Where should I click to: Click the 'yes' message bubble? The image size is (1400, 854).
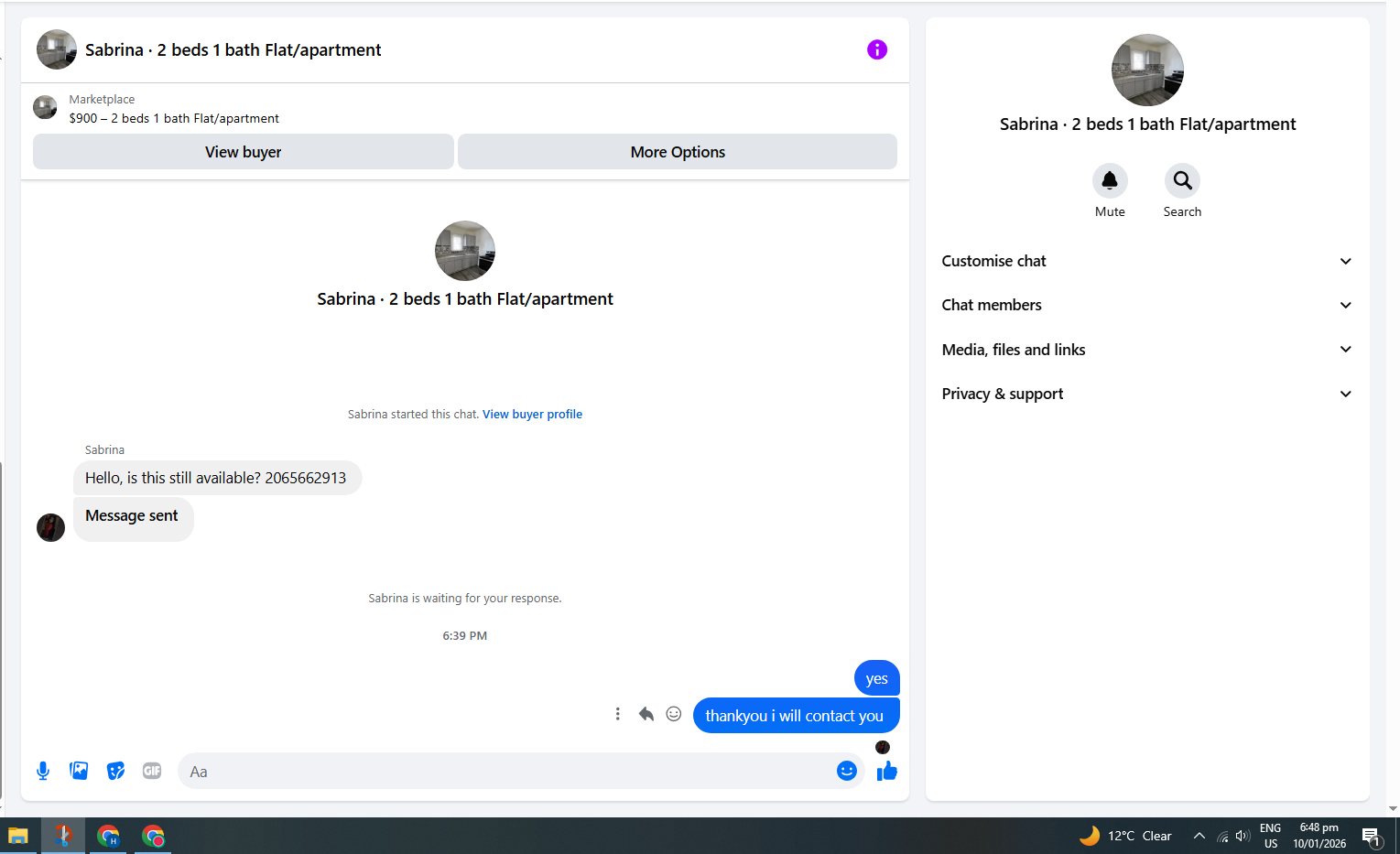click(877, 678)
